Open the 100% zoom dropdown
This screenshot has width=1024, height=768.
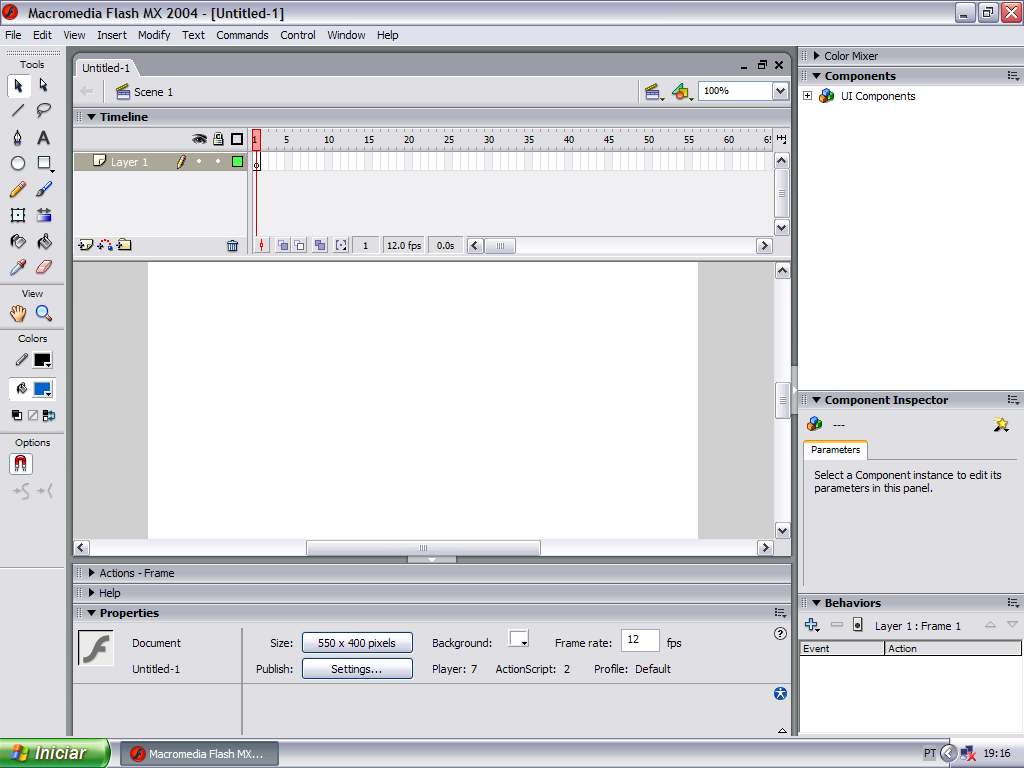tap(780, 91)
